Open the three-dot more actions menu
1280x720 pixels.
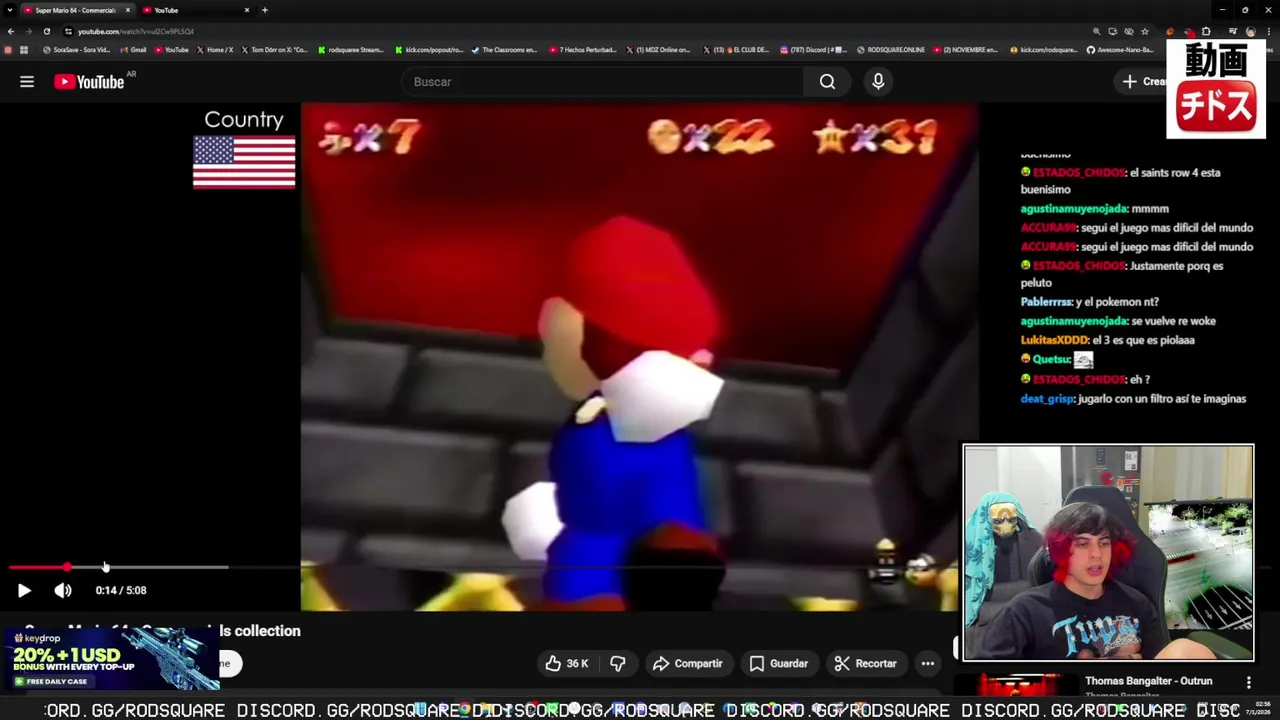tap(928, 664)
